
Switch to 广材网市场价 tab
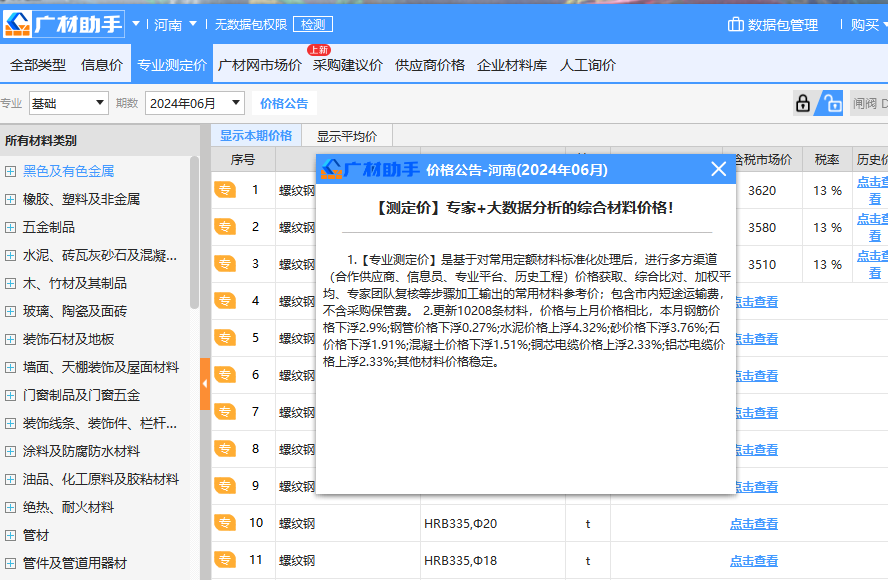click(259, 65)
